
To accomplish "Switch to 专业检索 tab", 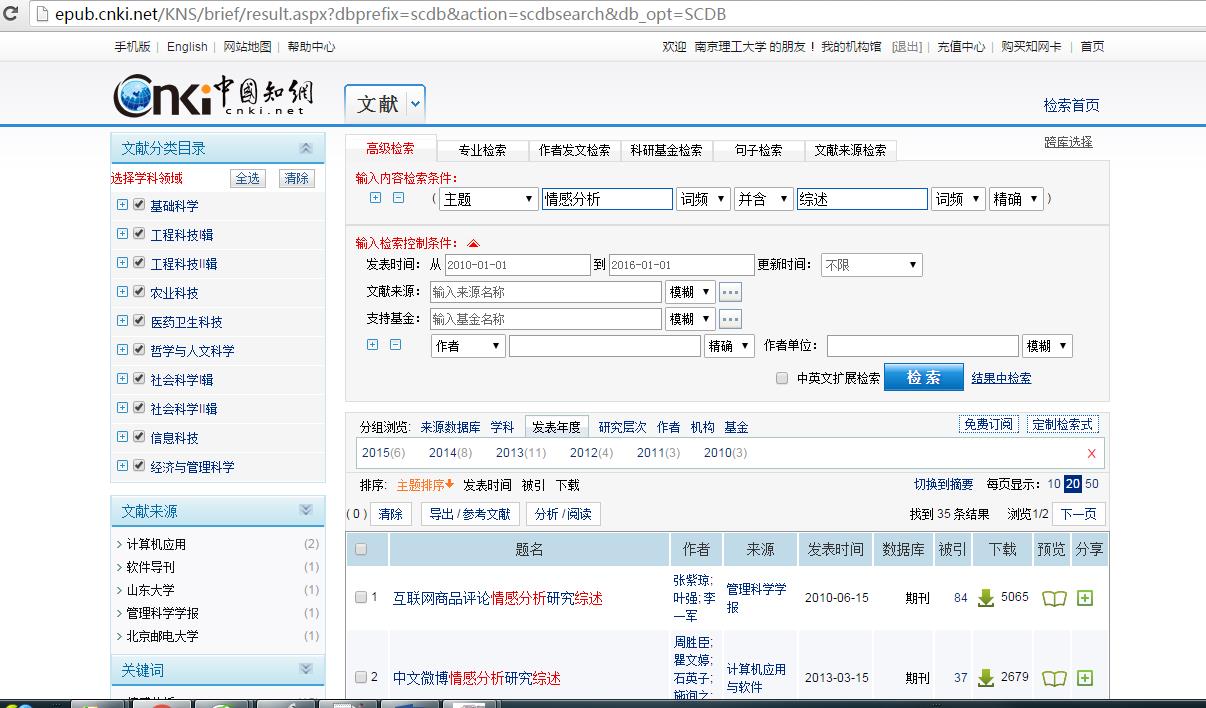I will (482, 150).
